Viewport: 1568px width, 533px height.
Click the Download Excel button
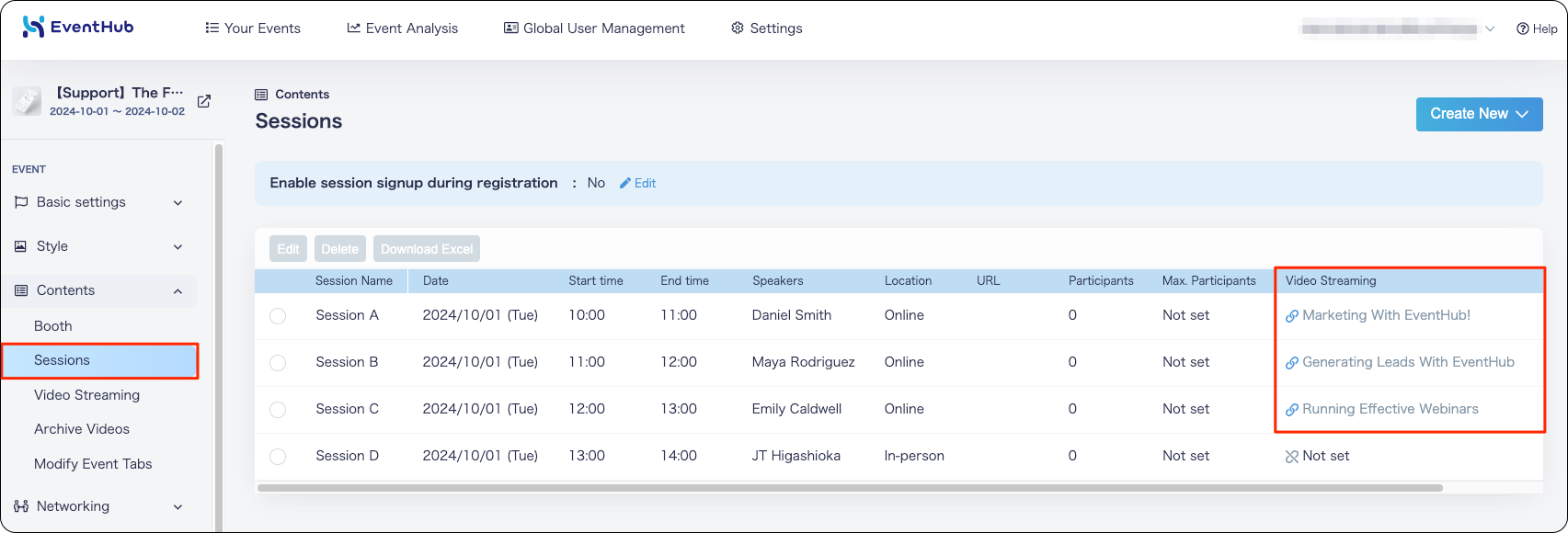tap(427, 249)
